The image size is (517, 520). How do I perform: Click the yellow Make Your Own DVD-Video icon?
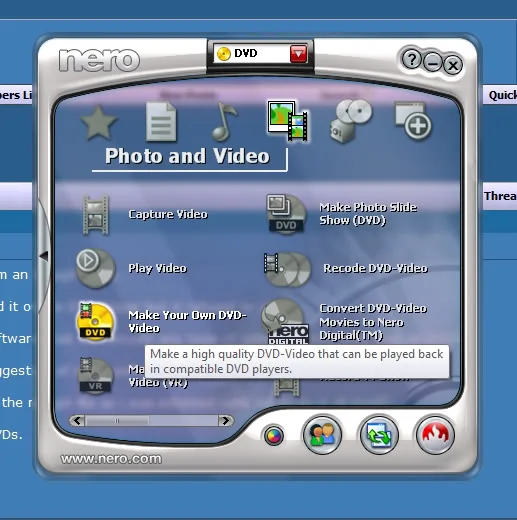coord(96,322)
